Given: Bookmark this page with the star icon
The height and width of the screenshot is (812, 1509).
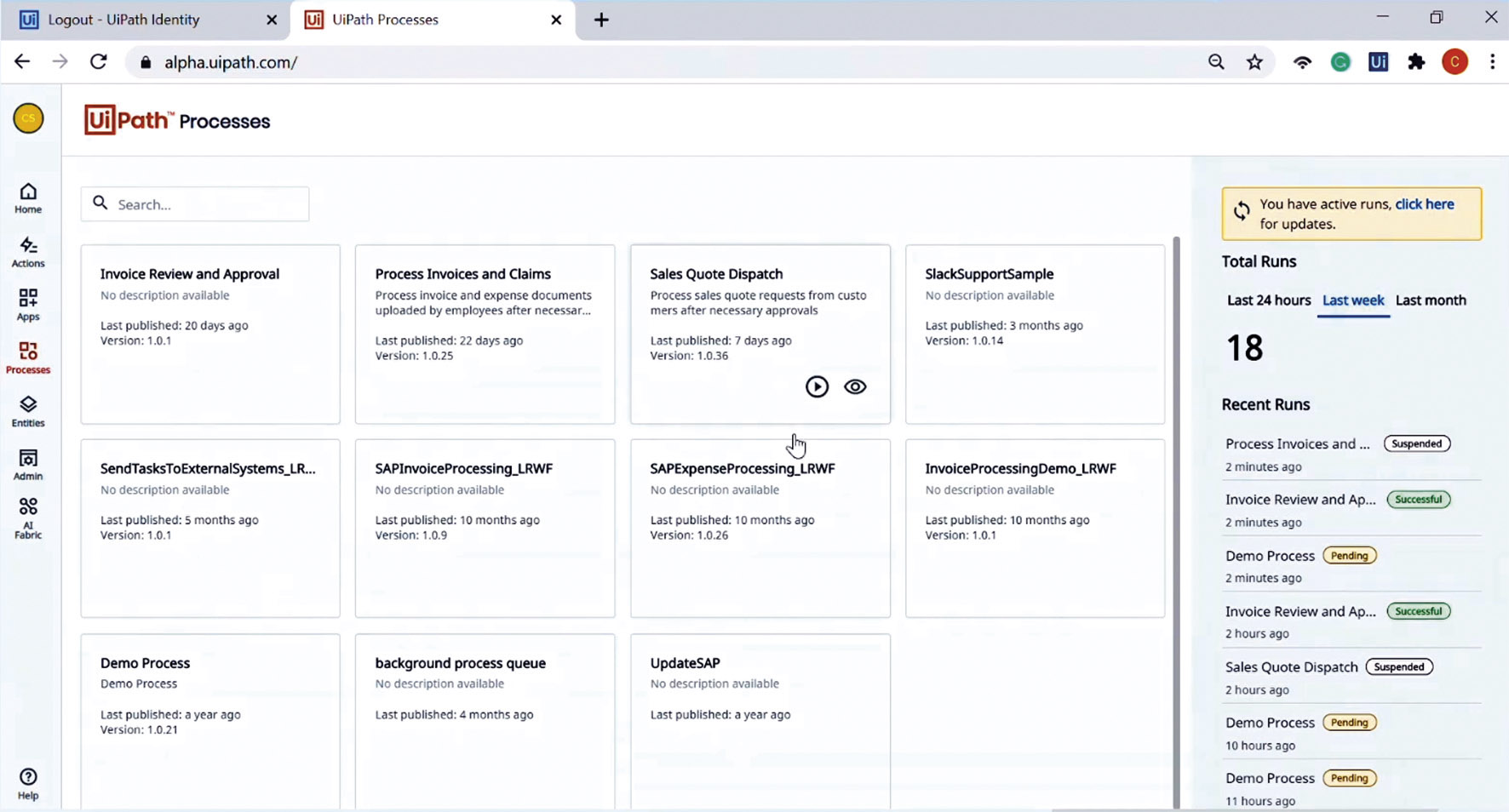Looking at the screenshot, I should click(x=1254, y=61).
